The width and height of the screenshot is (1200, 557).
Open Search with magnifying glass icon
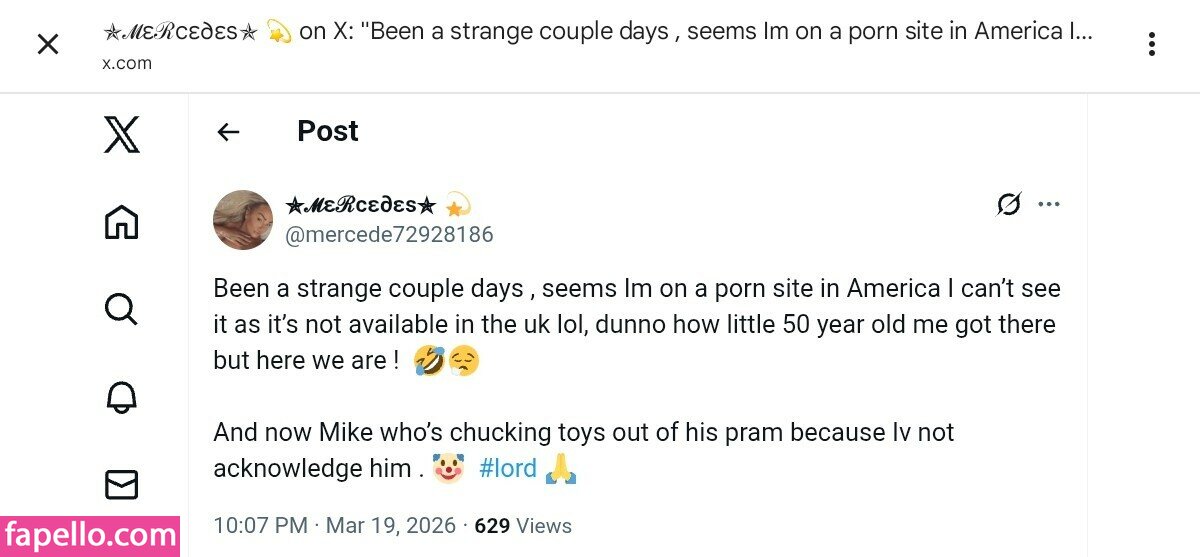click(x=121, y=310)
